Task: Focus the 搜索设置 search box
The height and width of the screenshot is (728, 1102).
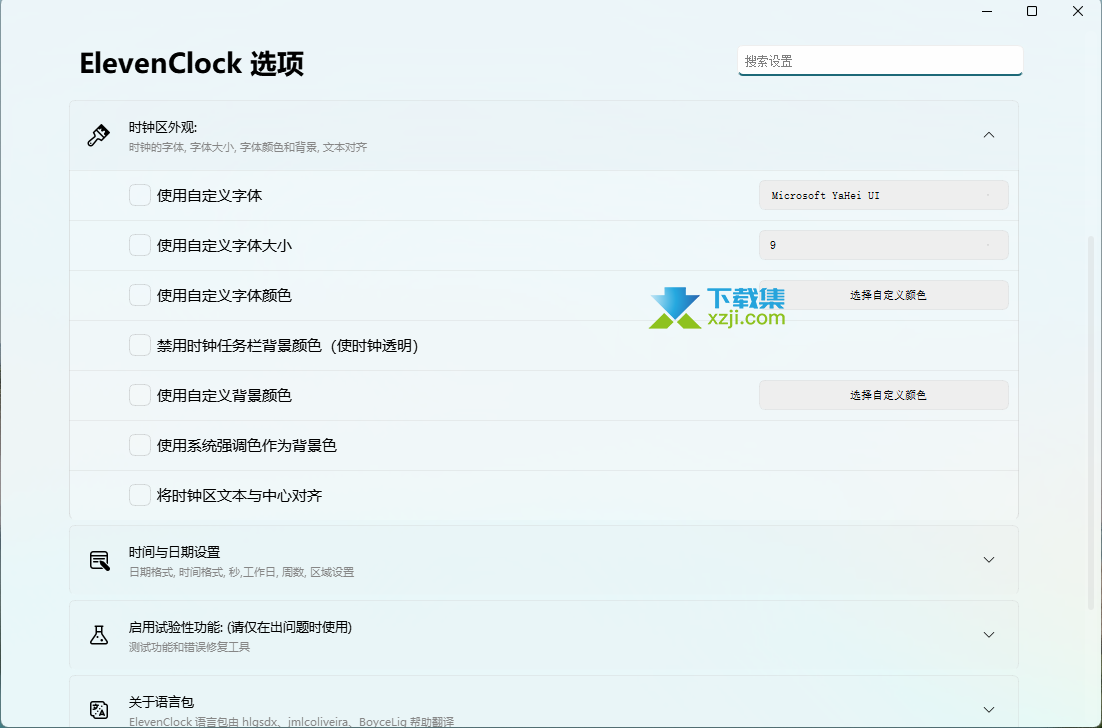Action: 880,61
